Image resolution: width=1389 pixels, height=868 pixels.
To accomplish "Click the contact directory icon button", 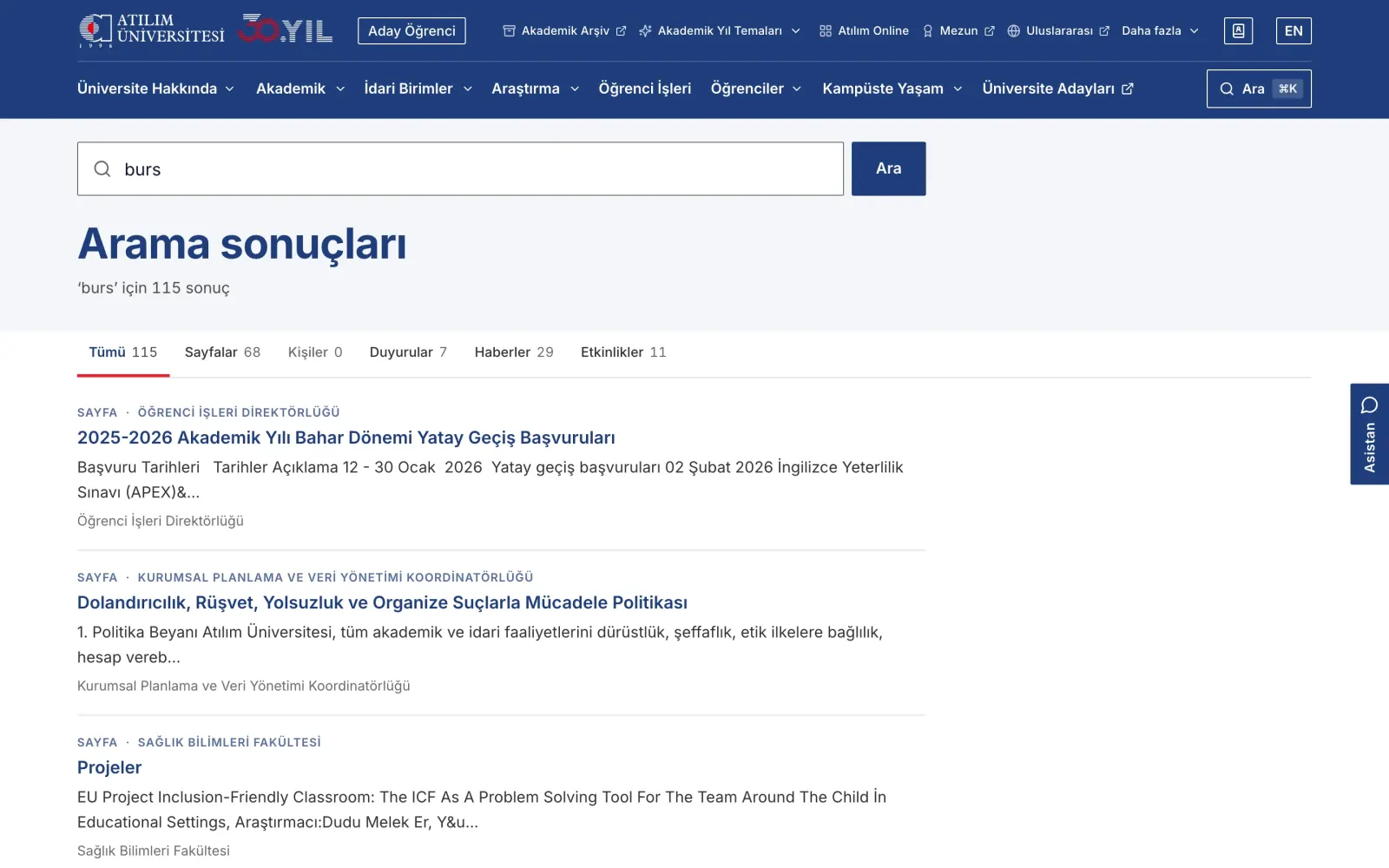I will pyautogui.click(x=1238, y=30).
